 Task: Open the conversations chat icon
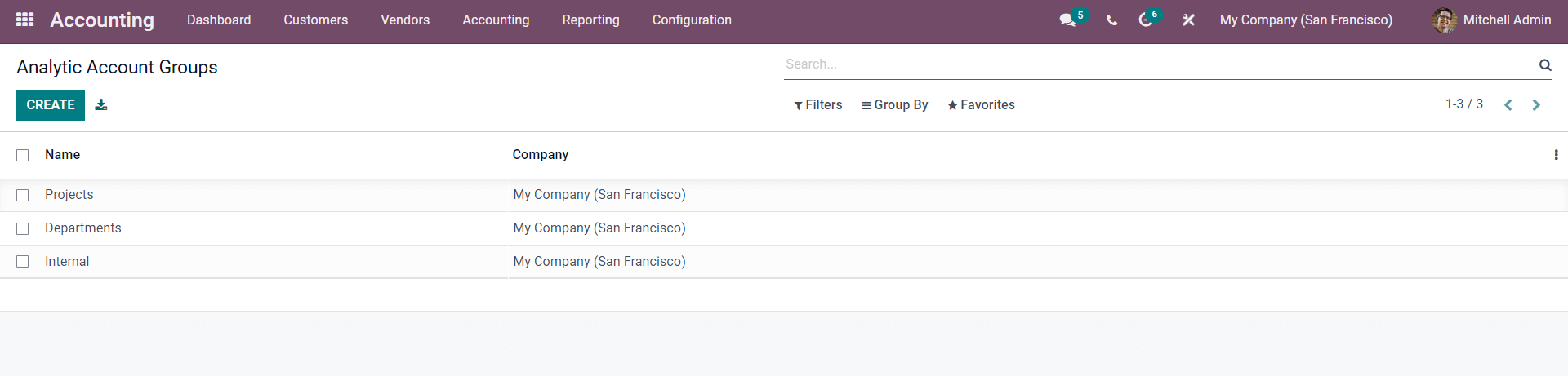point(1067,20)
